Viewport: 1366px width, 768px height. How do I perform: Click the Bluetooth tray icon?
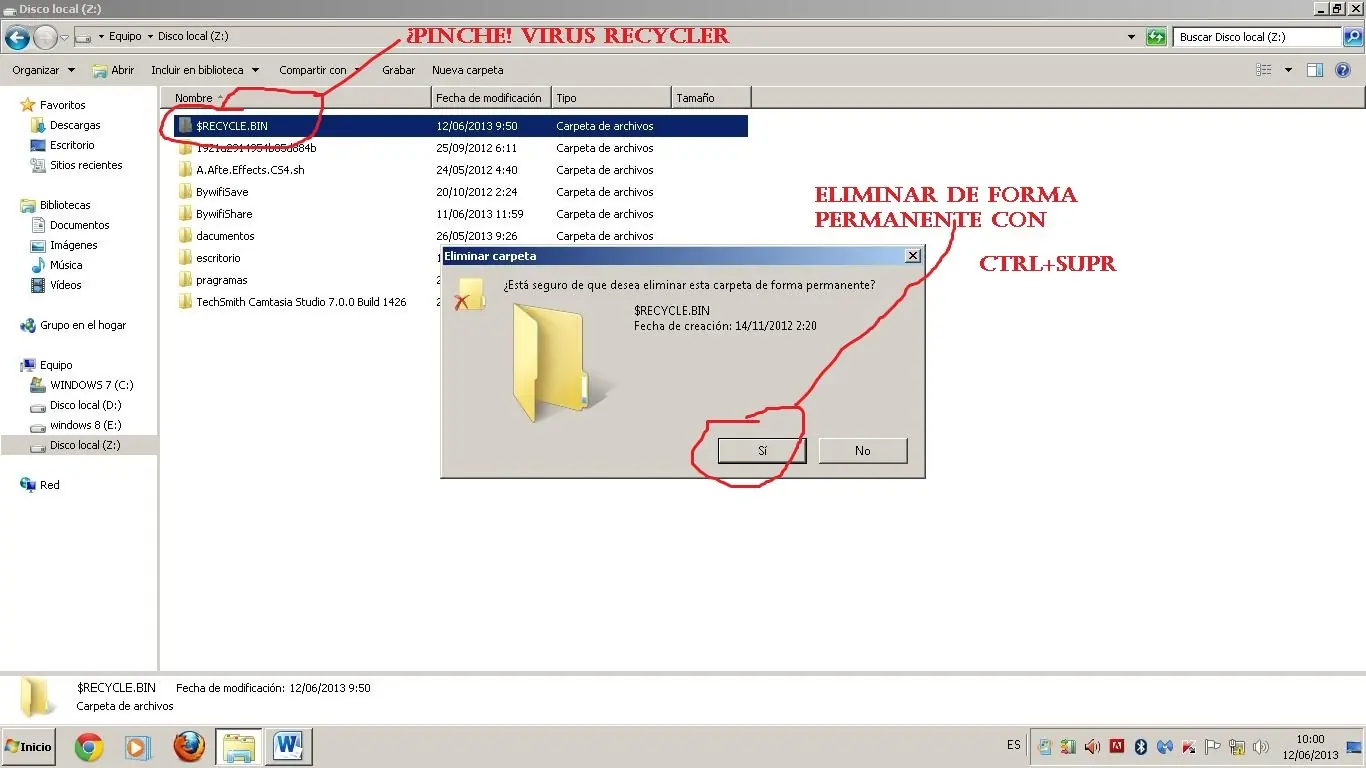pyautogui.click(x=1141, y=746)
